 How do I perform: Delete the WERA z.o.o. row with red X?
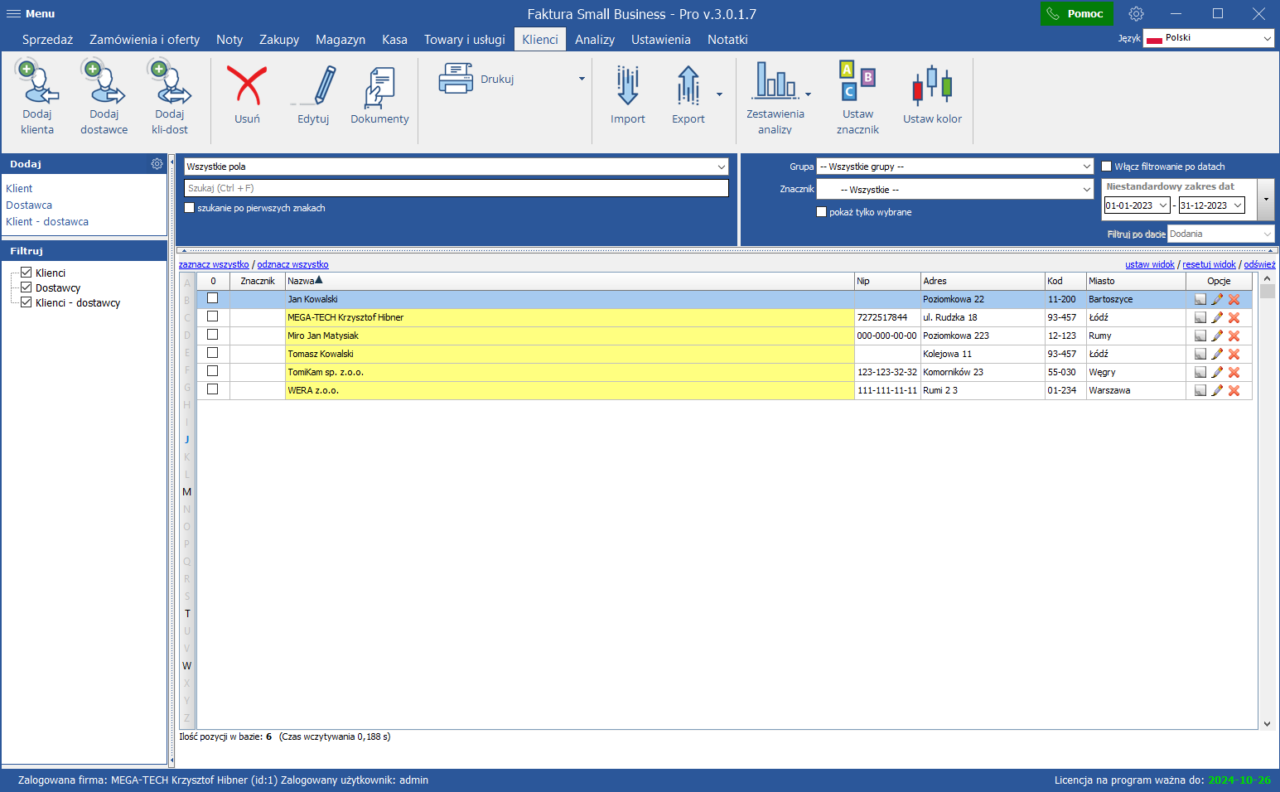tap(1234, 390)
